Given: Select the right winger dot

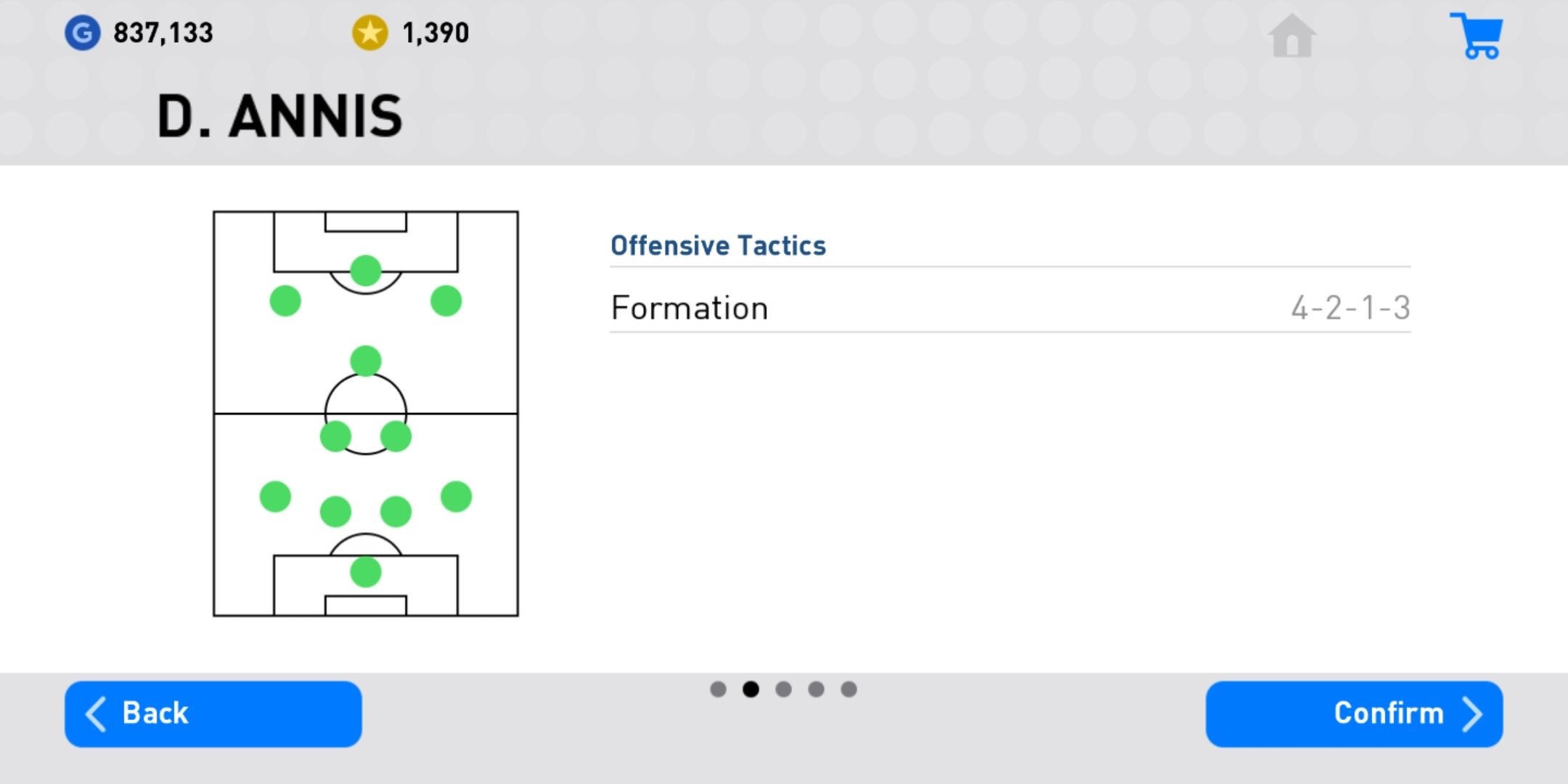Looking at the screenshot, I should [x=446, y=301].
